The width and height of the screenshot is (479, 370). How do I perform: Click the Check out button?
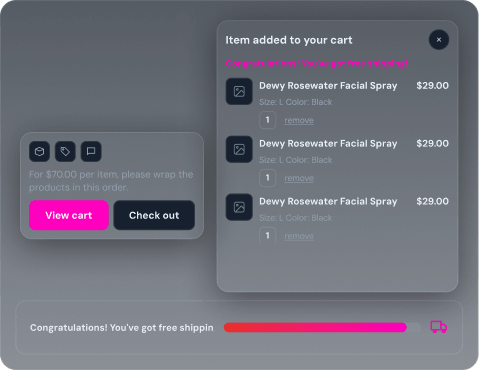click(x=154, y=215)
